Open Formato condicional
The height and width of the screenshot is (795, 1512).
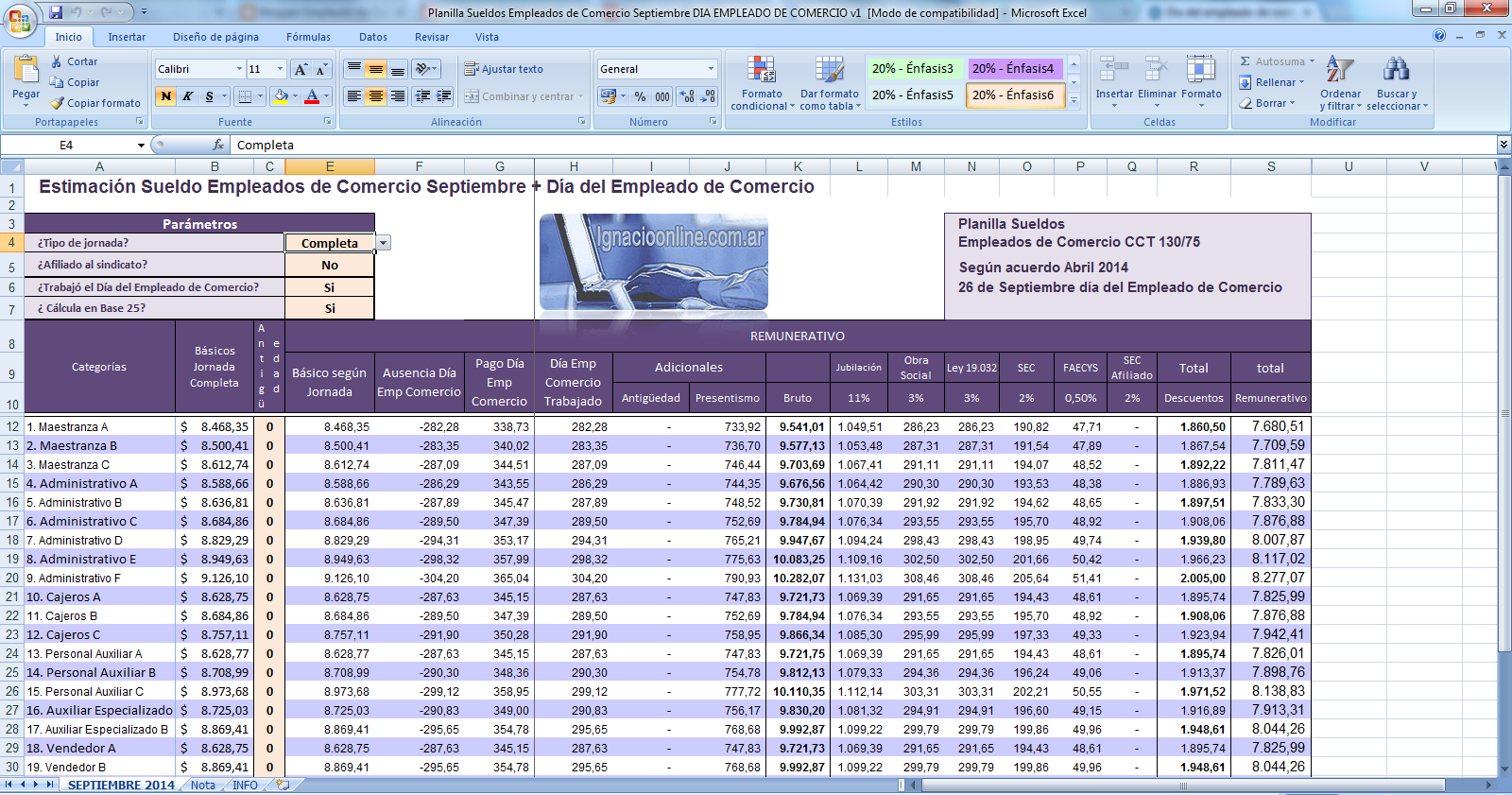coord(762,72)
